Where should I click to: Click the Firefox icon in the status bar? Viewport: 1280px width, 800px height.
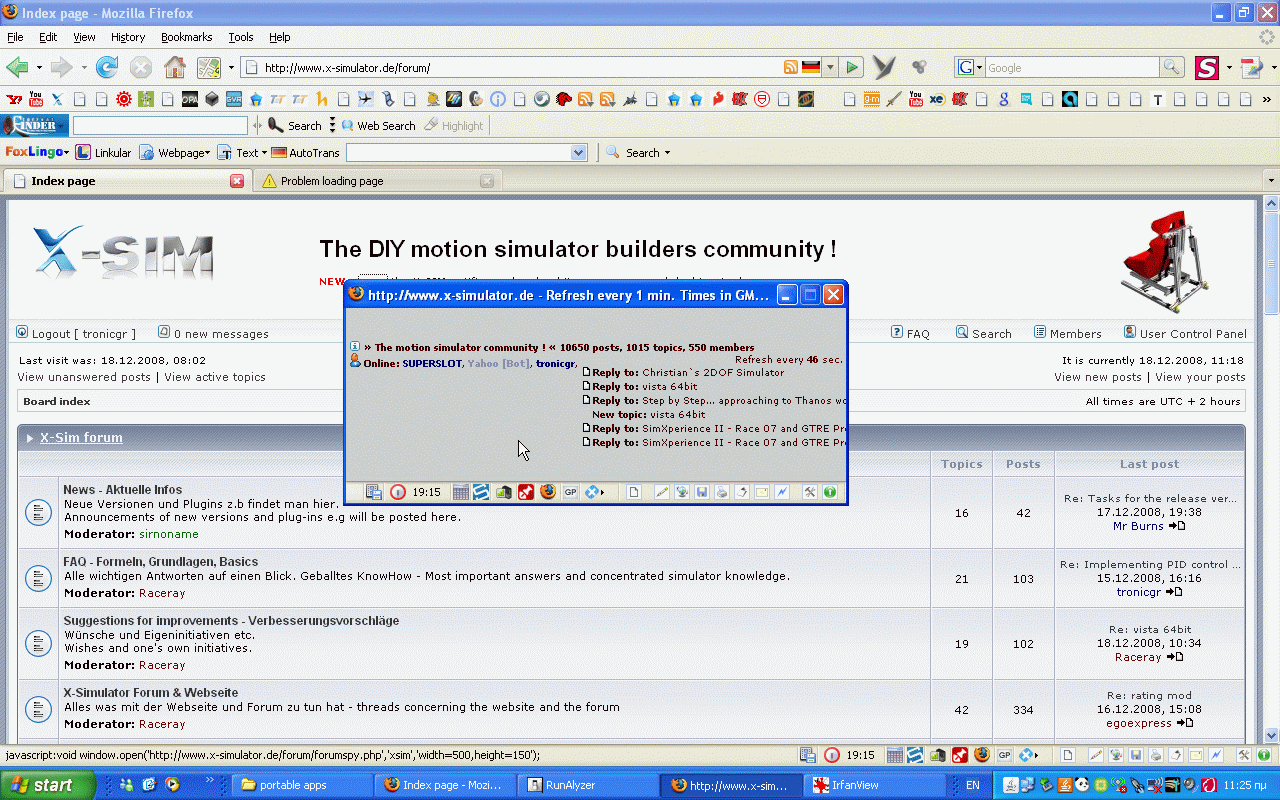(982, 755)
